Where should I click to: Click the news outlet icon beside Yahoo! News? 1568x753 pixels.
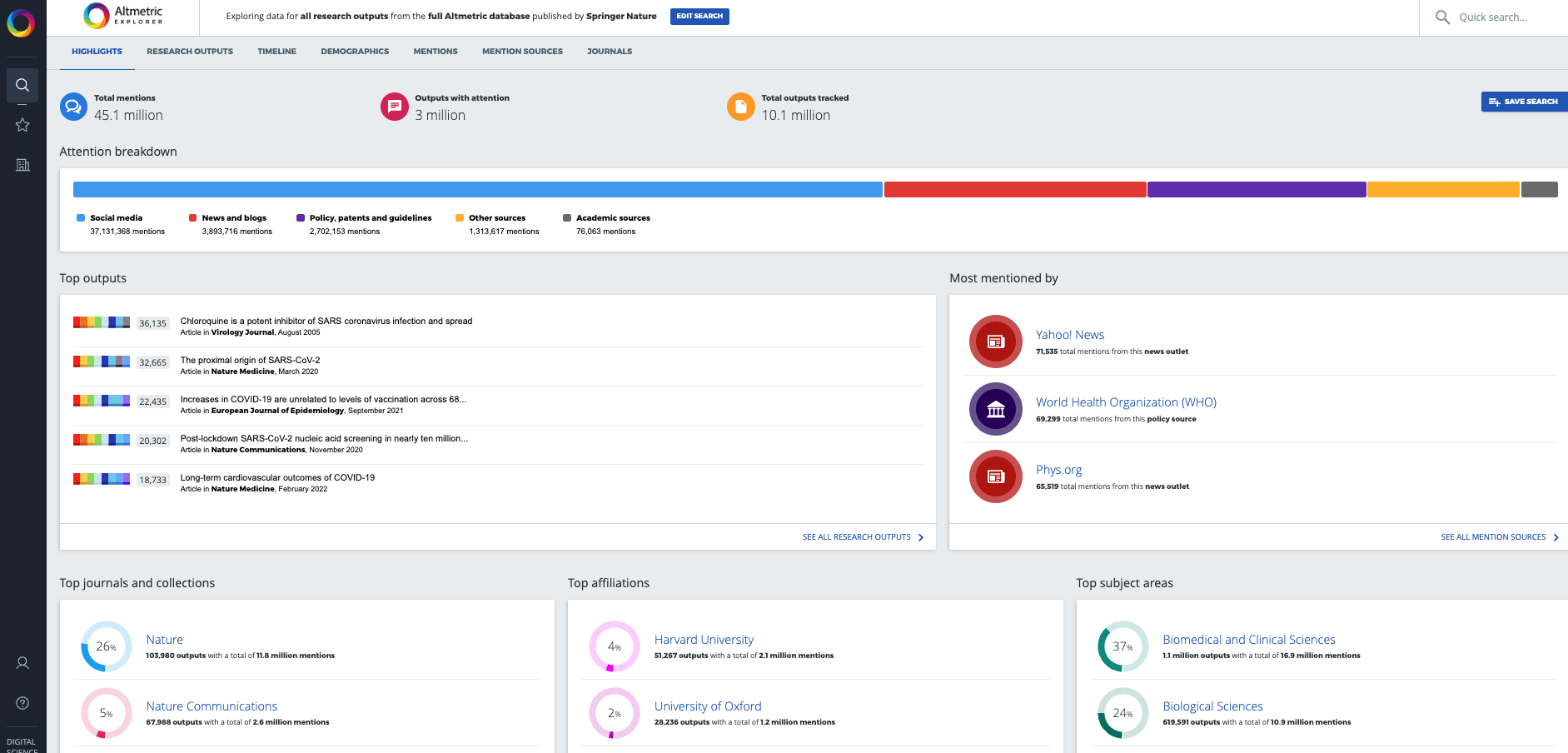pyautogui.click(x=995, y=342)
